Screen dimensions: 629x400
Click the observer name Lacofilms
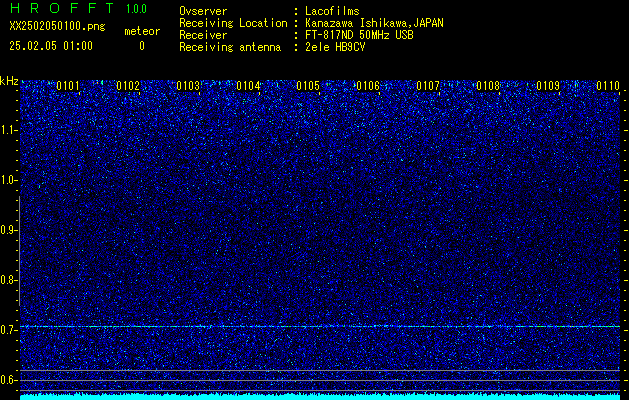(x=332, y=11)
